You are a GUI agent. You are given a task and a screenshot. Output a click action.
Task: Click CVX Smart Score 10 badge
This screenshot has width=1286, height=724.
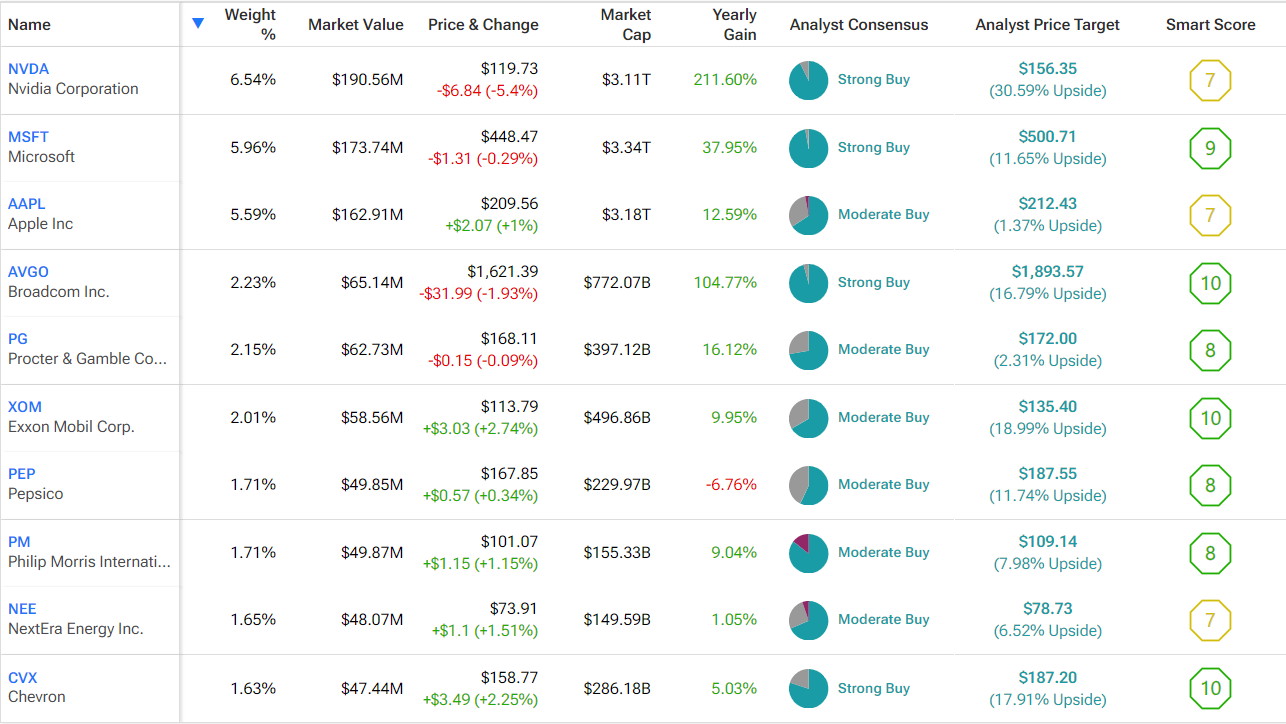(1210, 689)
